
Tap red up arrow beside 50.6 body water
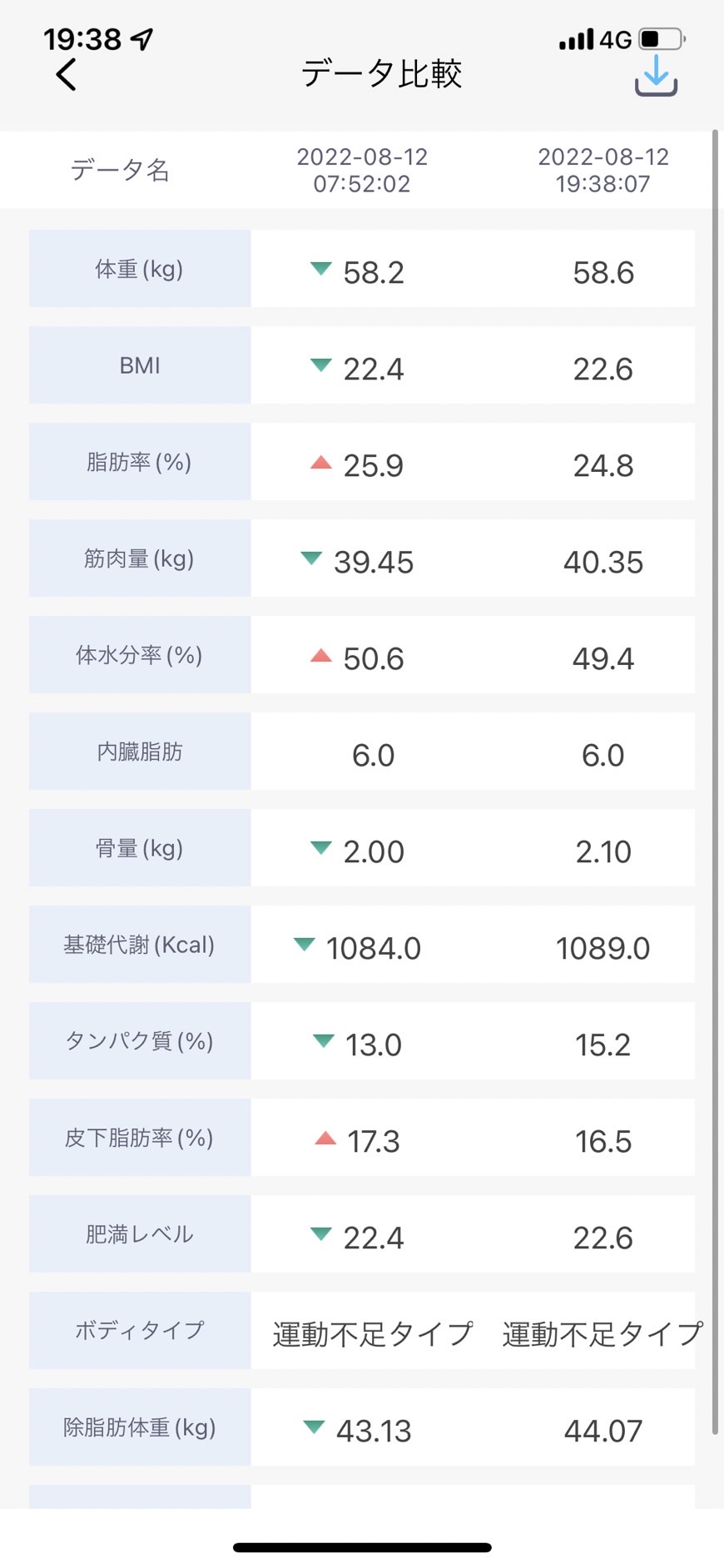point(321,655)
